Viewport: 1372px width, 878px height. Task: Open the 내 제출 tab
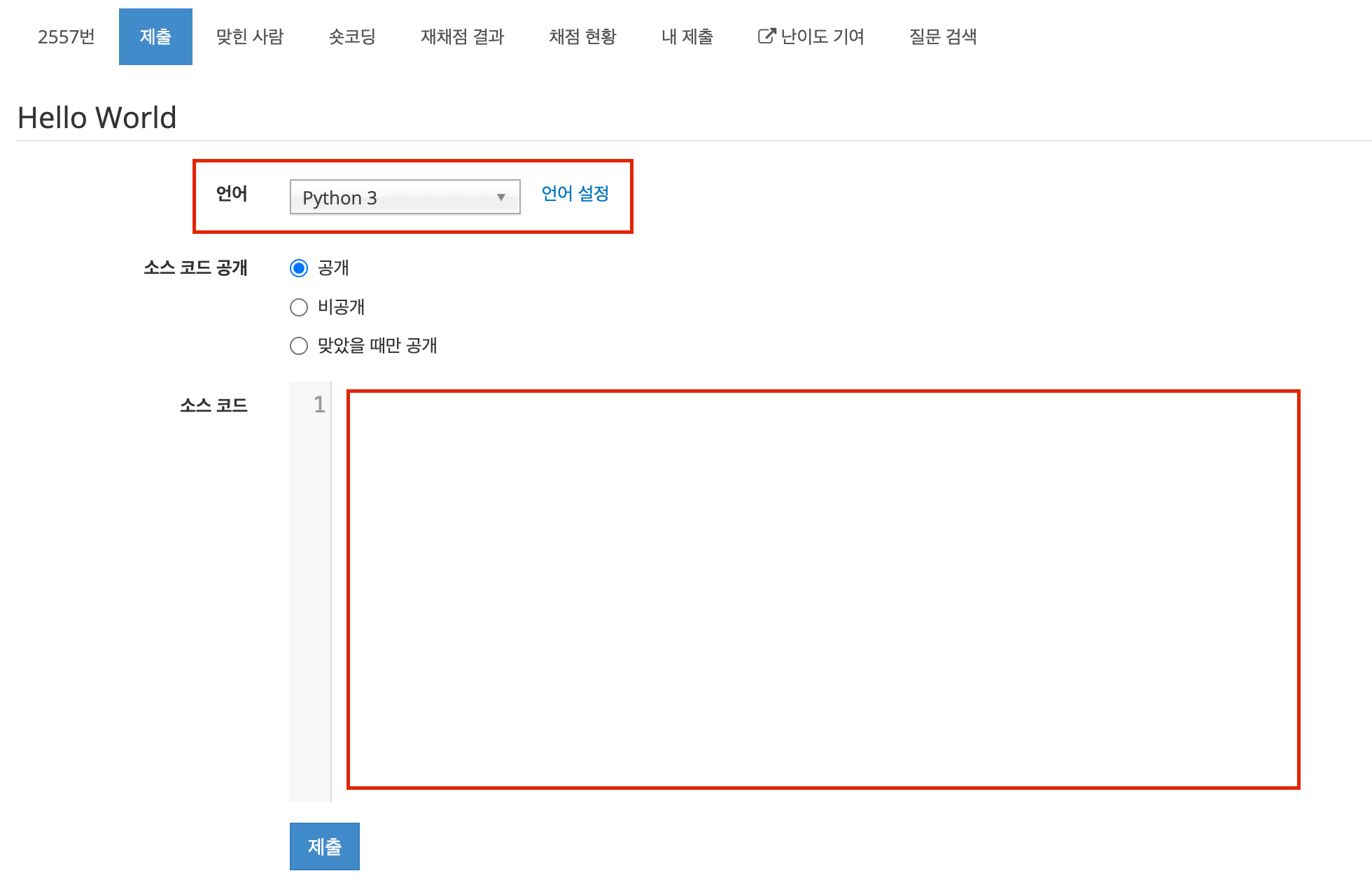(687, 36)
